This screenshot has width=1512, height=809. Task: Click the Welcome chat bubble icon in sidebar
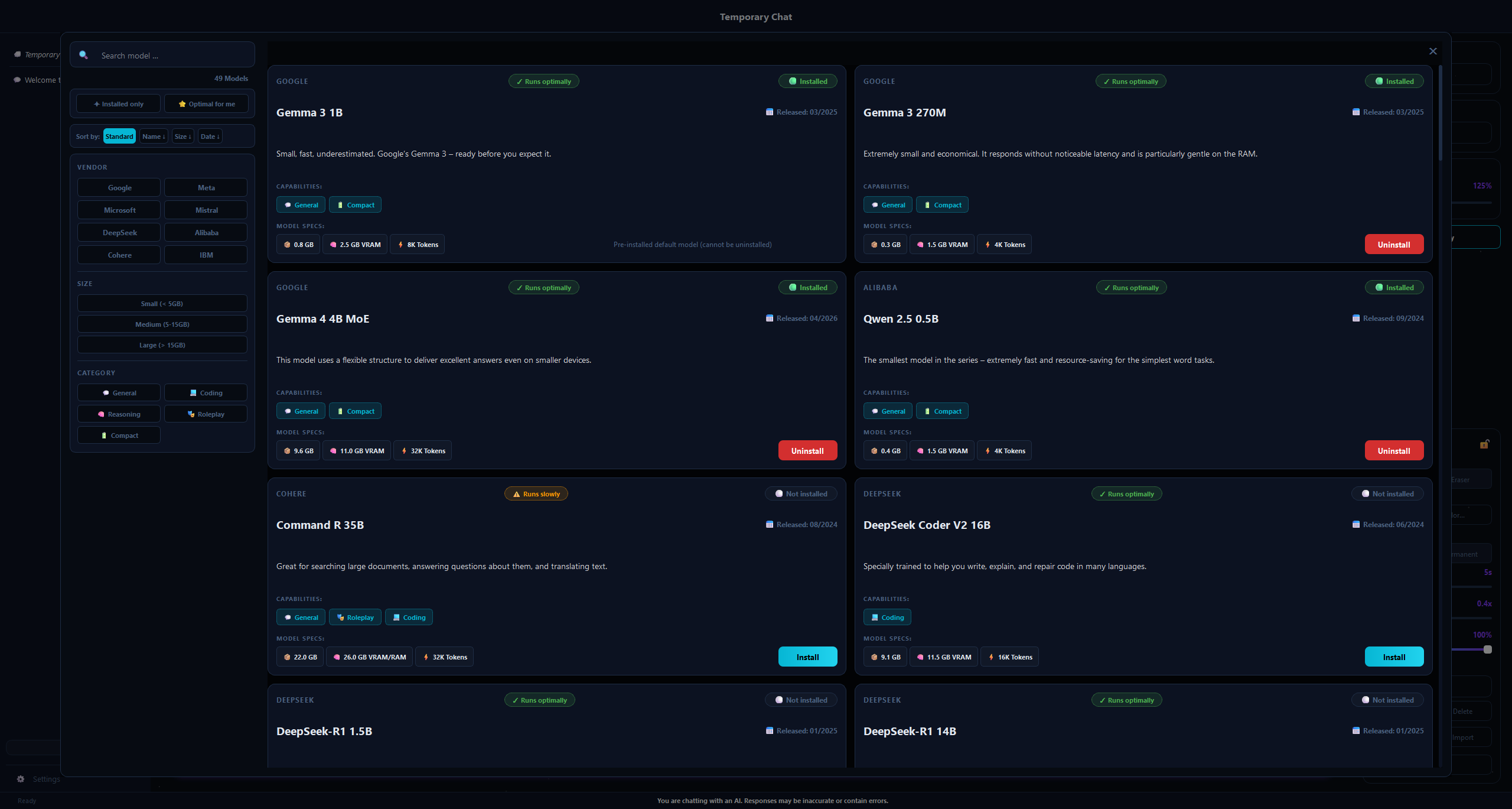[x=18, y=80]
